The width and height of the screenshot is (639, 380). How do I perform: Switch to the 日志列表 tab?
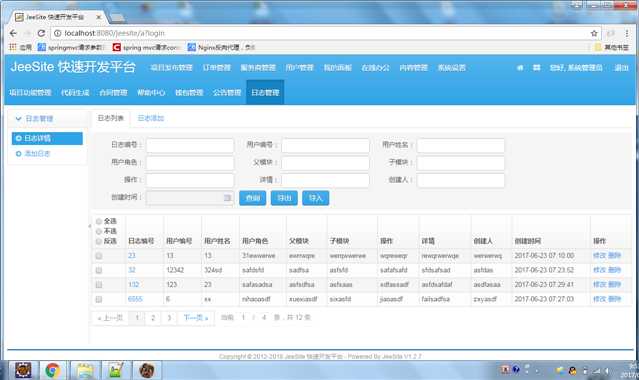110,118
